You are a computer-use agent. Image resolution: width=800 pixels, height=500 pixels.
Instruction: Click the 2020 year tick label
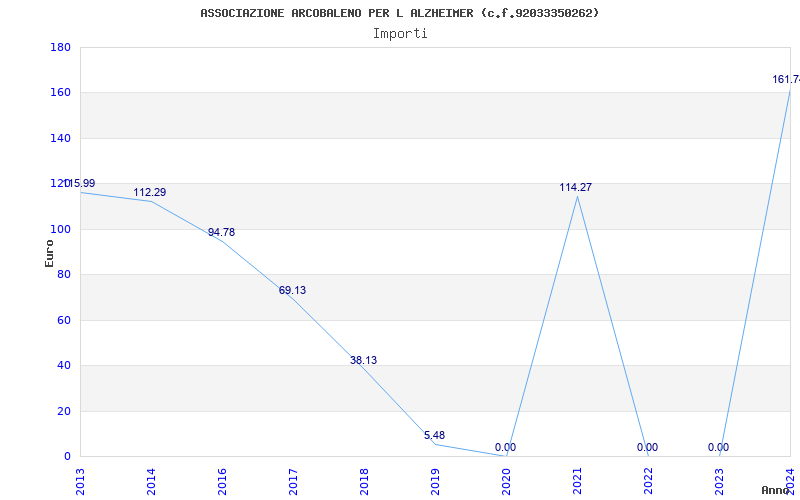click(506, 482)
